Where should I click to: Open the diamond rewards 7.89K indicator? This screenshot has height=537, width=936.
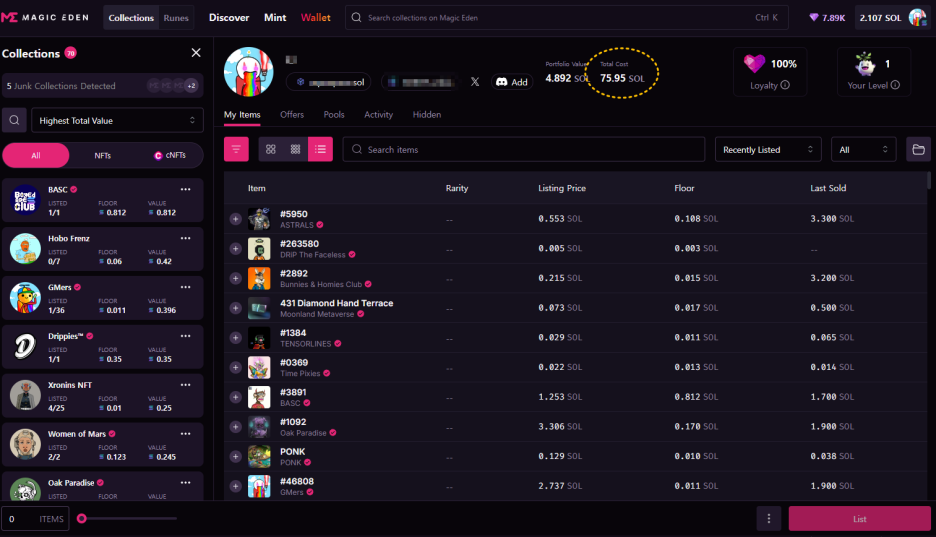point(827,18)
